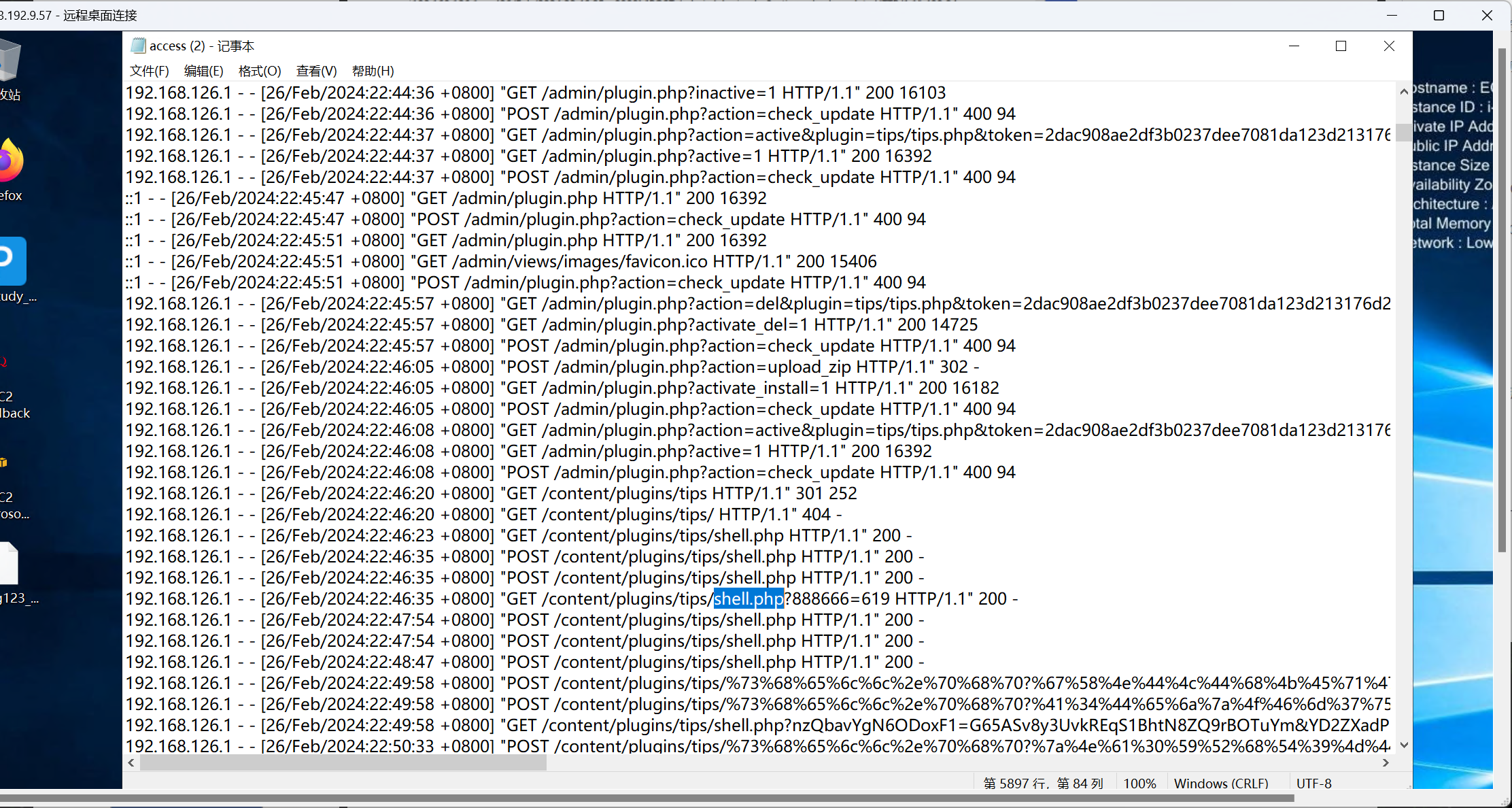Open the 编辑(E) menu
Viewport: 1512px width, 808px height.
203,71
